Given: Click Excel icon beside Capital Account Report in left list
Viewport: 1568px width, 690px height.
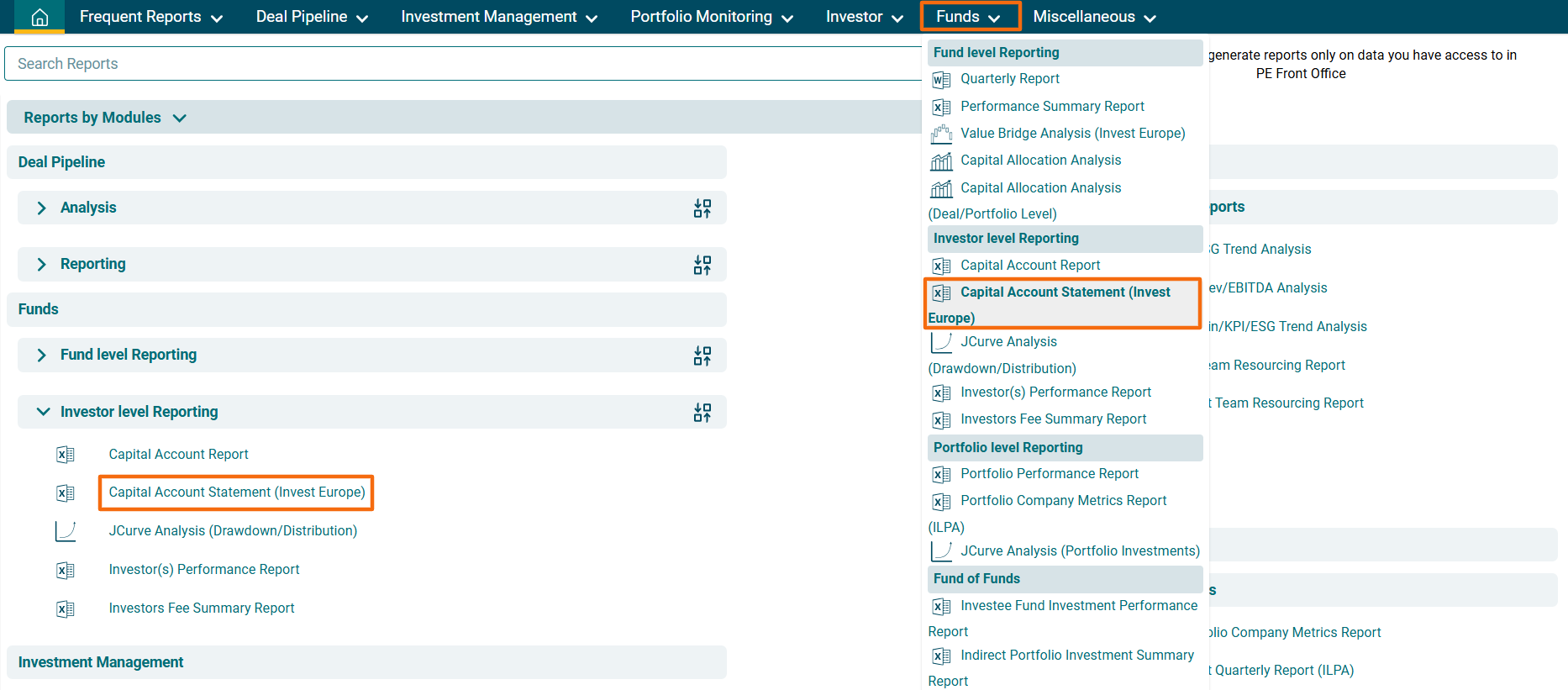Looking at the screenshot, I should point(66,455).
